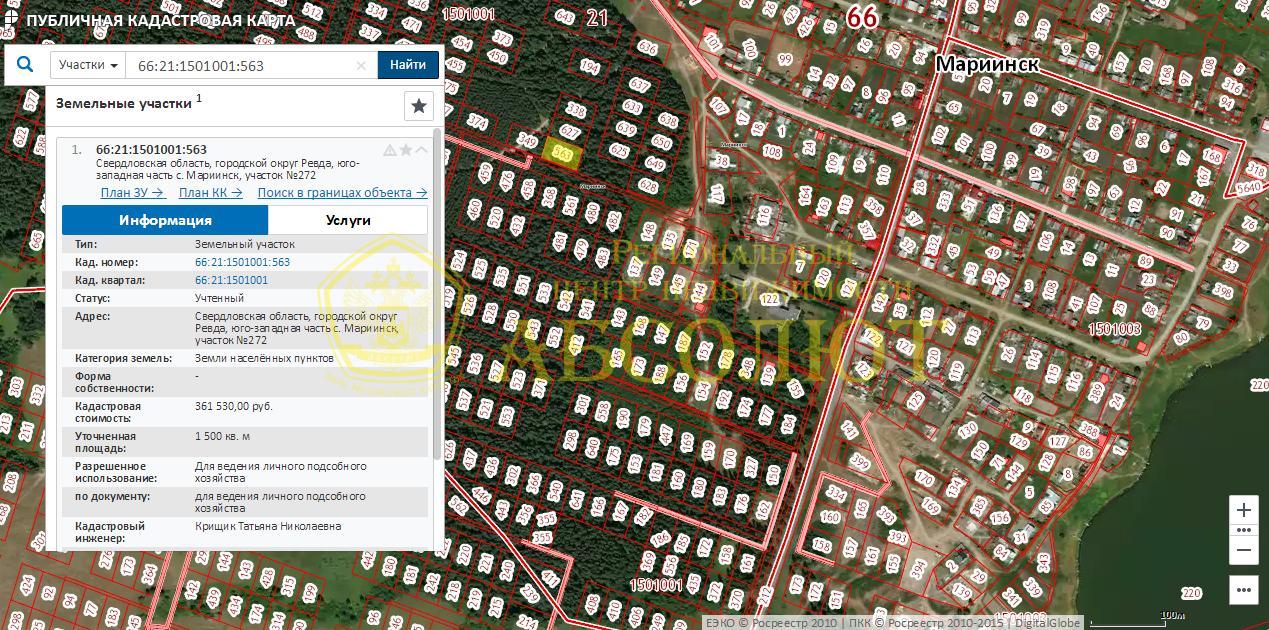This screenshot has height=630, width=1269.
Task: Click the warning triangle icon on result
Action: click(x=390, y=150)
